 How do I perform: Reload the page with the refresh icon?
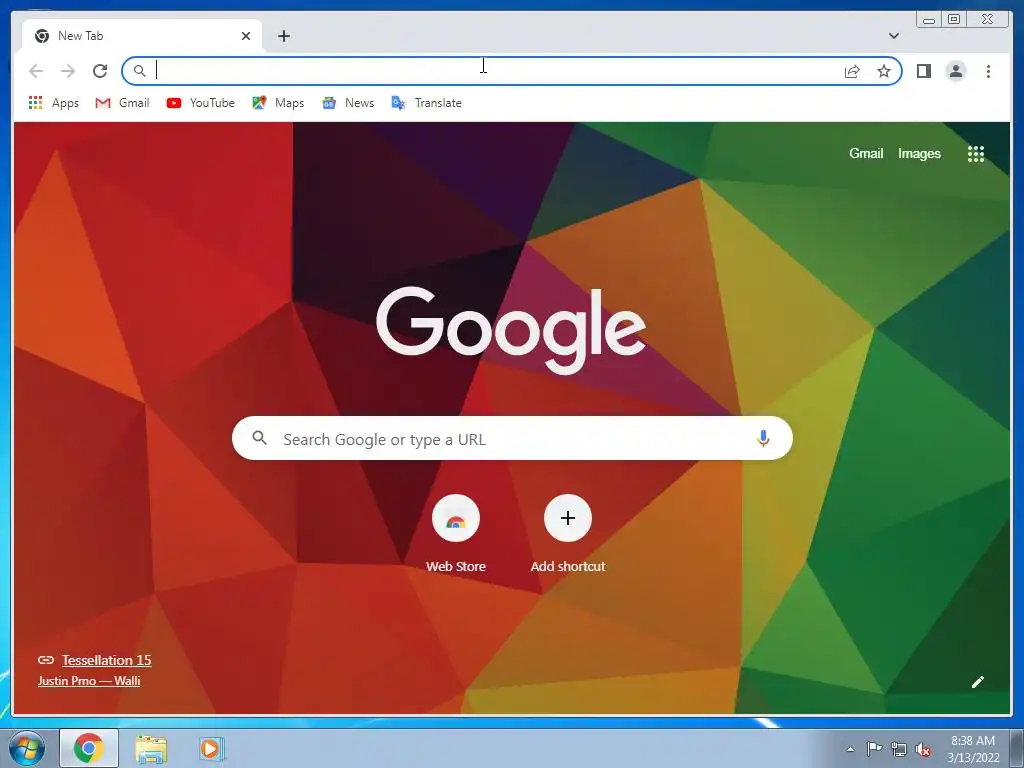(100, 71)
